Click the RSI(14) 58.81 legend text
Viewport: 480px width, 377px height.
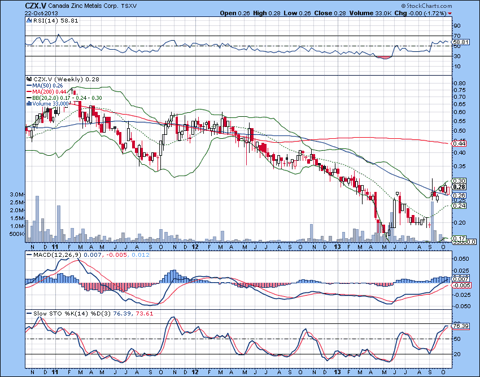[x=56, y=21]
